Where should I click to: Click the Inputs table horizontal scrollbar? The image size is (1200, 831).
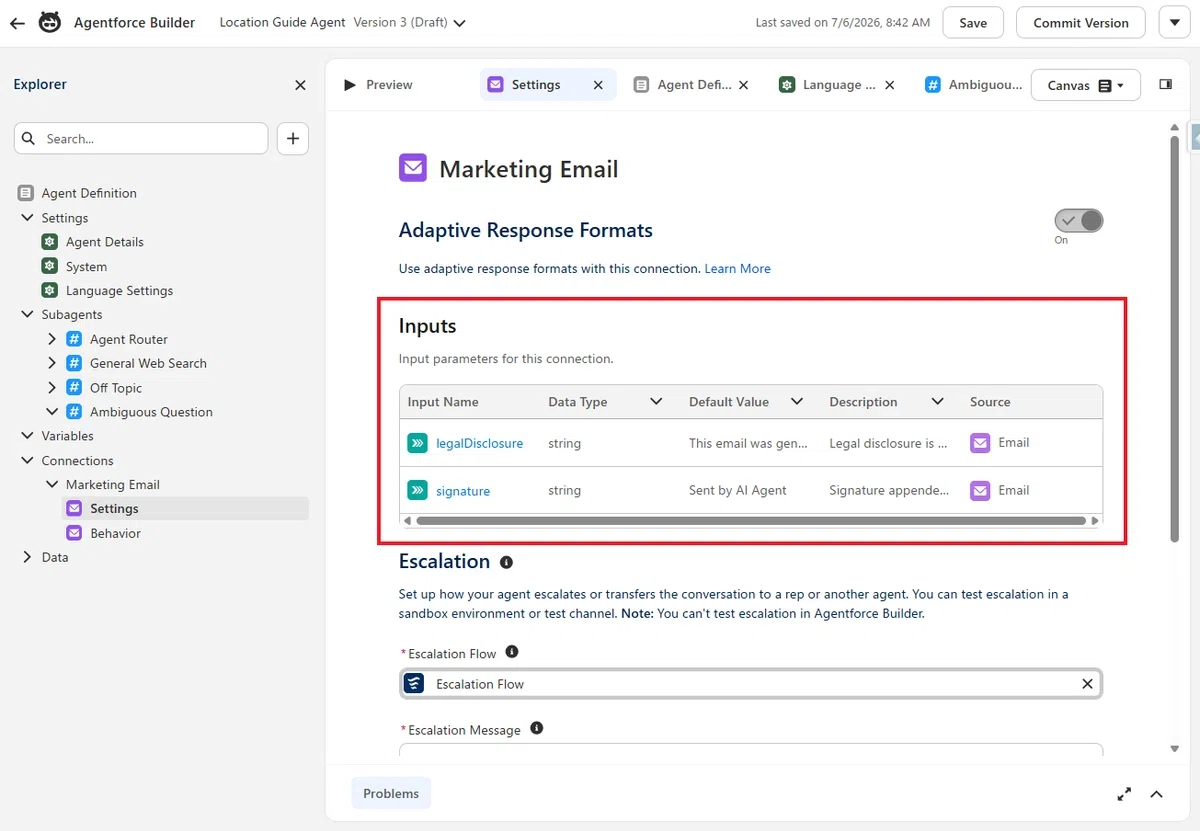[750, 521]
